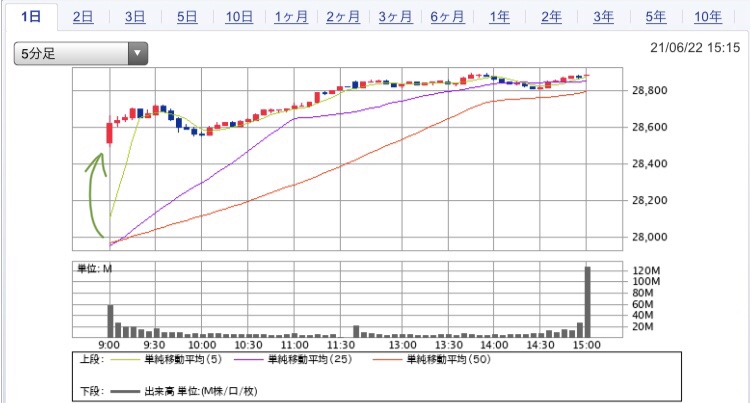The height and width of the screenshot is (403, 750).
Task: Open the 10日 period tab
Action: (239, 17)
